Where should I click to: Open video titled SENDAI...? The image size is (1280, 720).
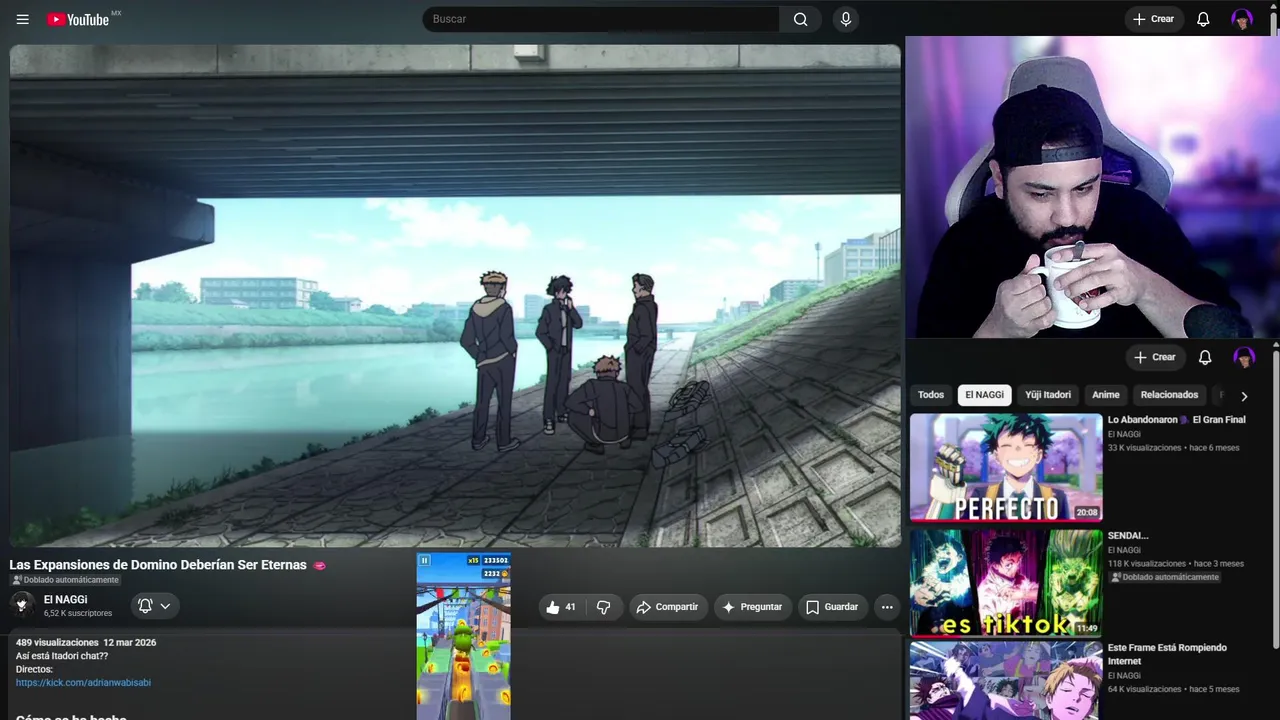(x=1128, y=536)
